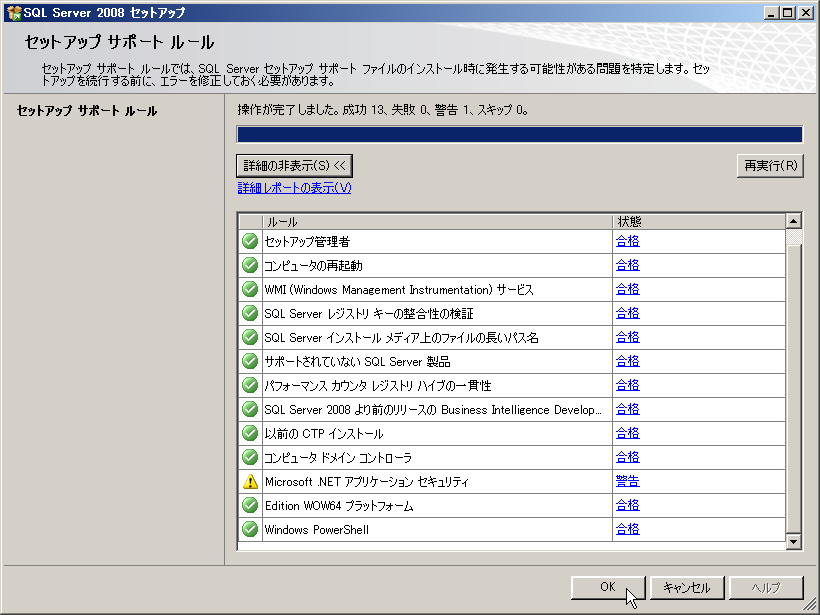
Task: Select the コンピュータの再起動 rule text
Action: point(313,266)
